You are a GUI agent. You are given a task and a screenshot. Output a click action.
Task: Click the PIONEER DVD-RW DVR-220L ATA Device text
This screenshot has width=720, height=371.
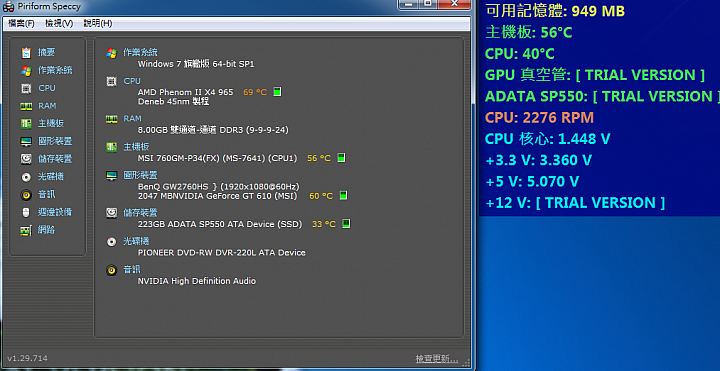222,253
